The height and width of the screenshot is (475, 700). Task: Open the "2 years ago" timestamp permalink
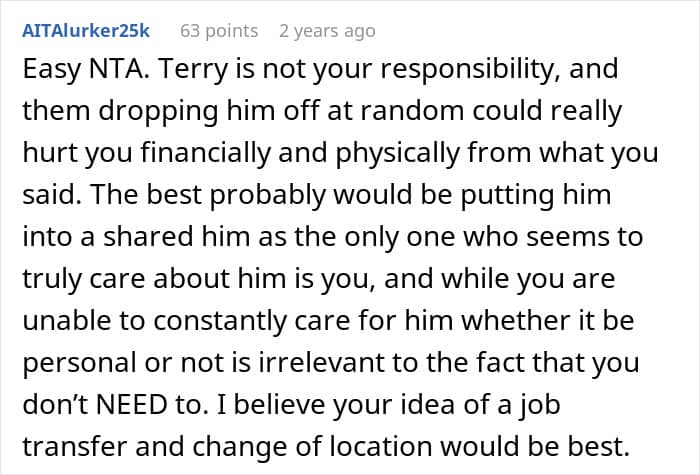(327, 31)
